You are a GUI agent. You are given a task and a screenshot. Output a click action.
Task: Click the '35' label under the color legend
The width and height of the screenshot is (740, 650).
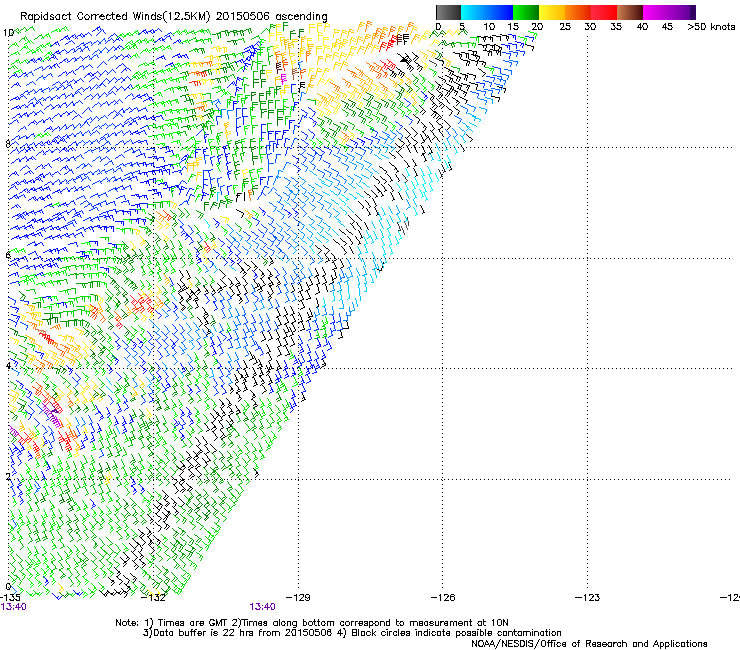(616, 27)
